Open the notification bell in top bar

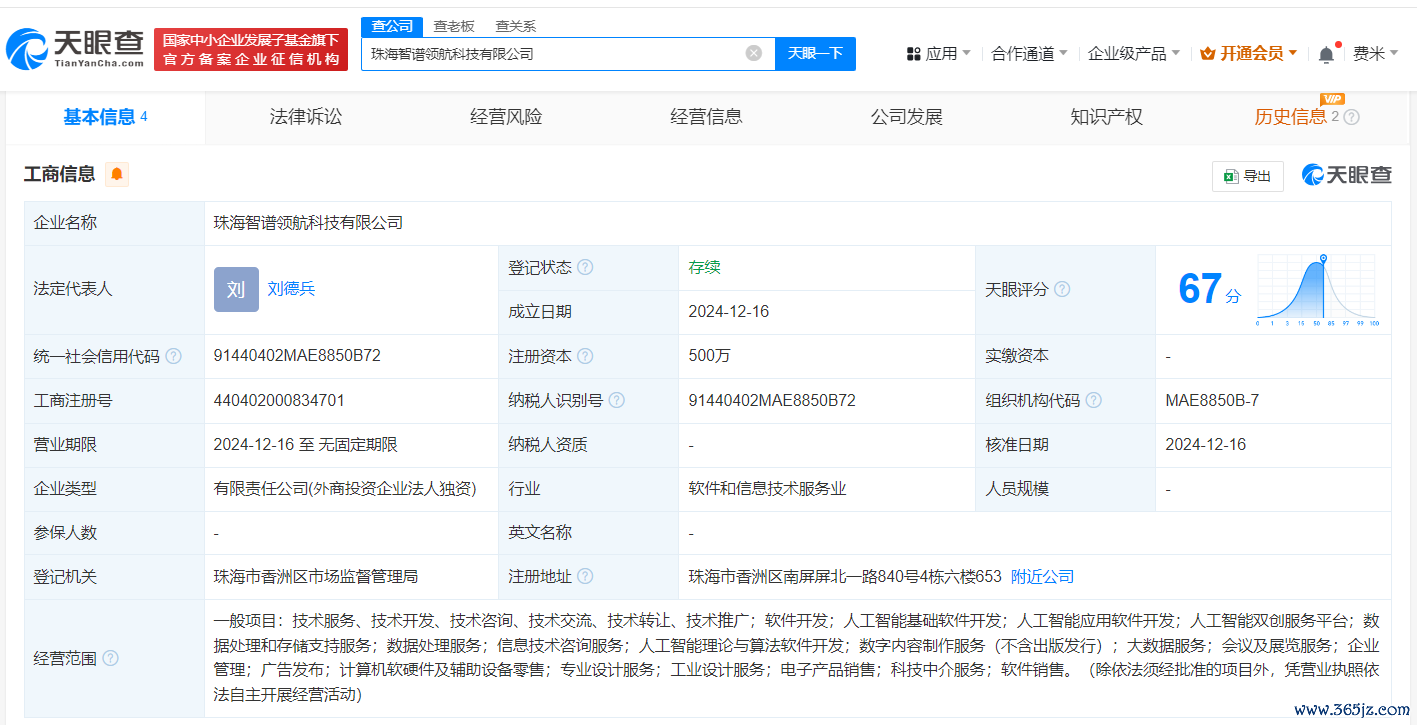point(1326,54)
